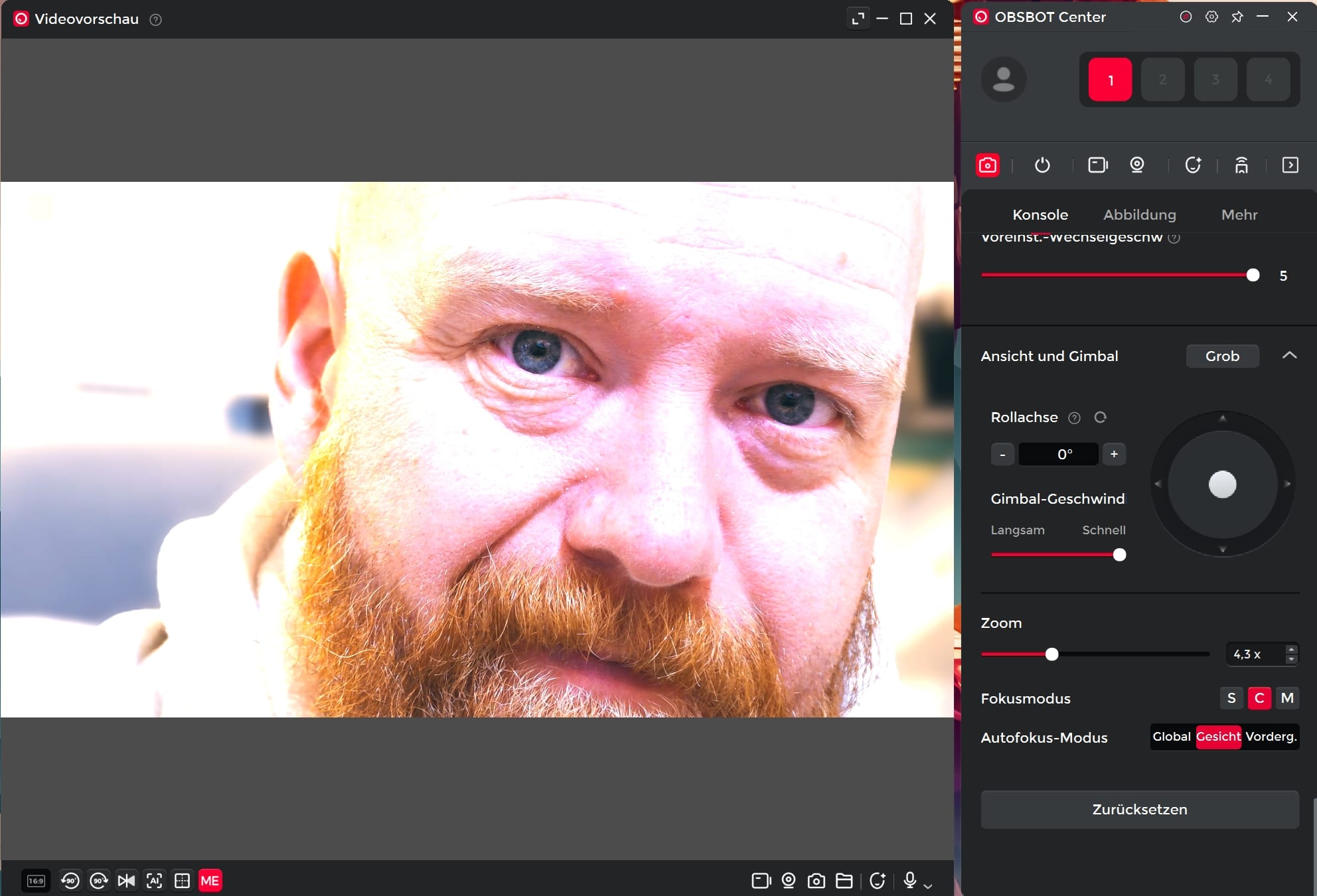Take a snapshot with the camera icon
Screen dimensions: 1317x896
(x=816, y=881)
